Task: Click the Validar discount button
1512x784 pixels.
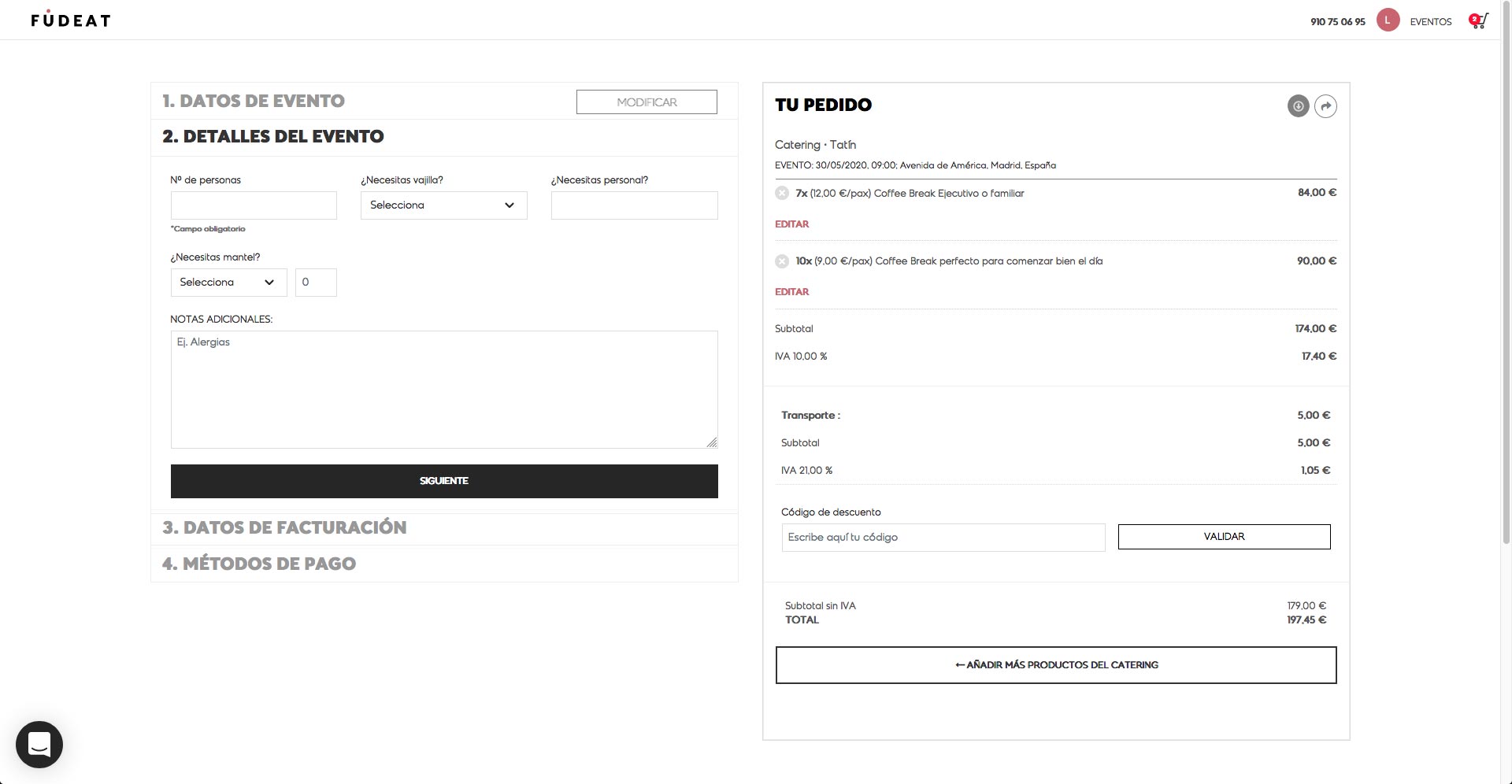Action: point(1225,537)
